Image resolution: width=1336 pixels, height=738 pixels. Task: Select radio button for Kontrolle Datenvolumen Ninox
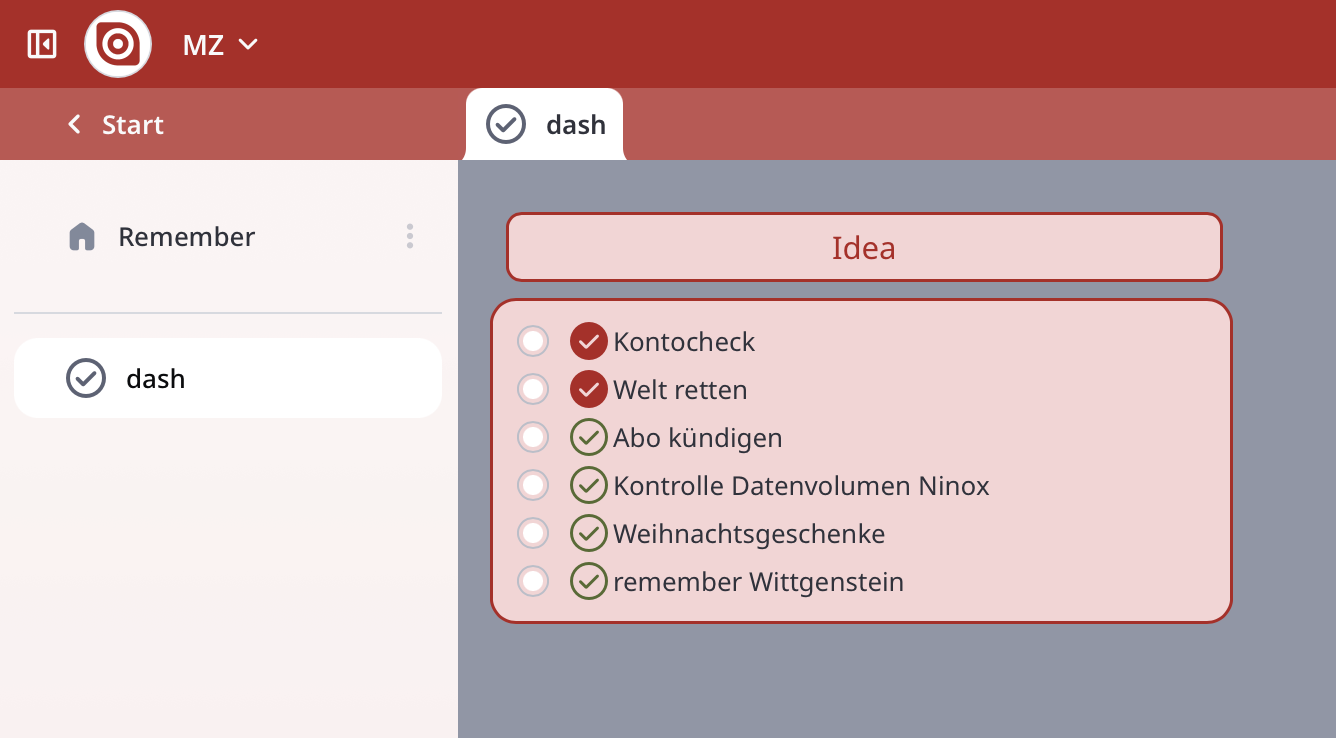(x=533, y=486)
